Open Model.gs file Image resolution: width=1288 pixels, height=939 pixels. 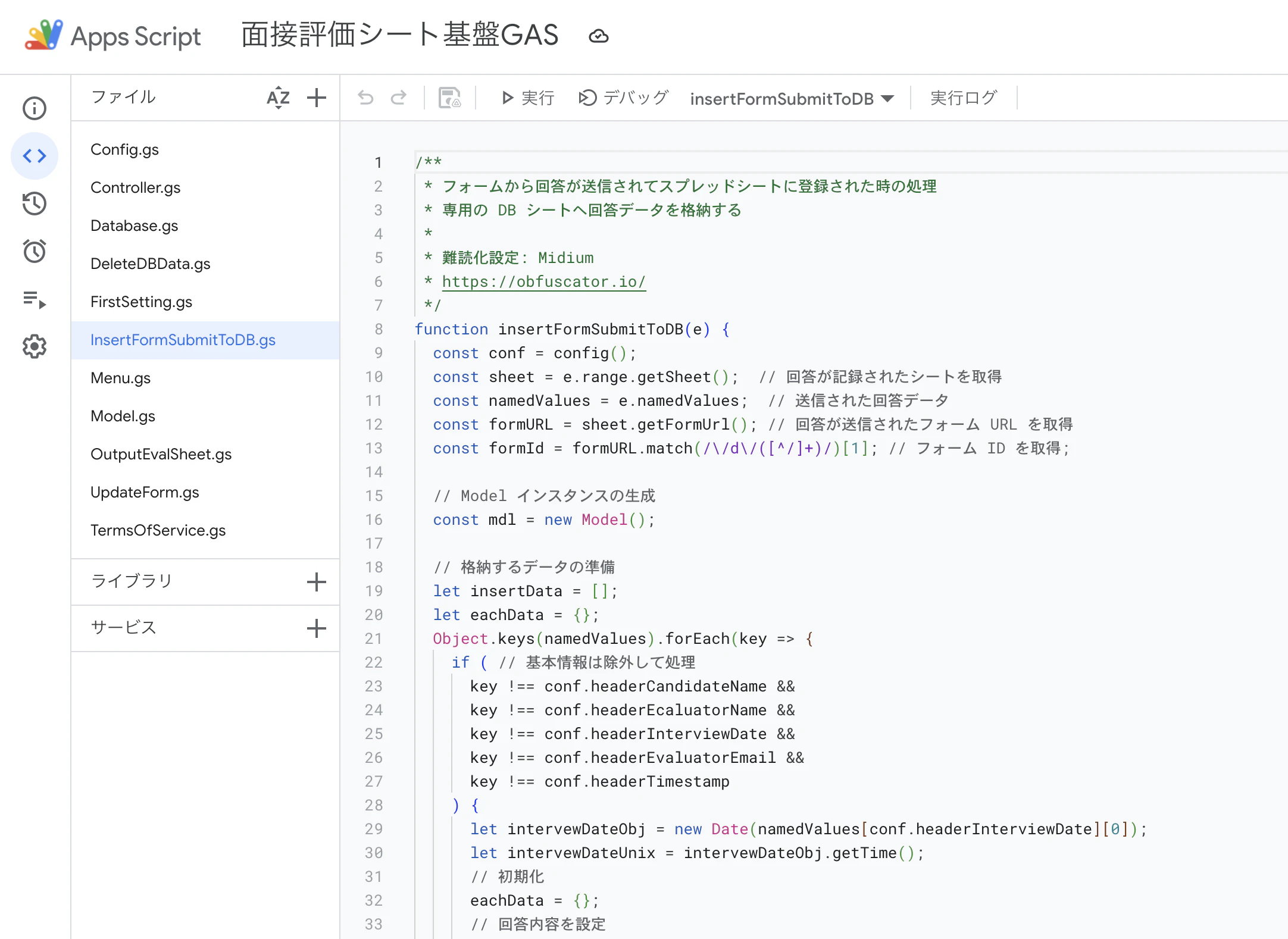205,416
